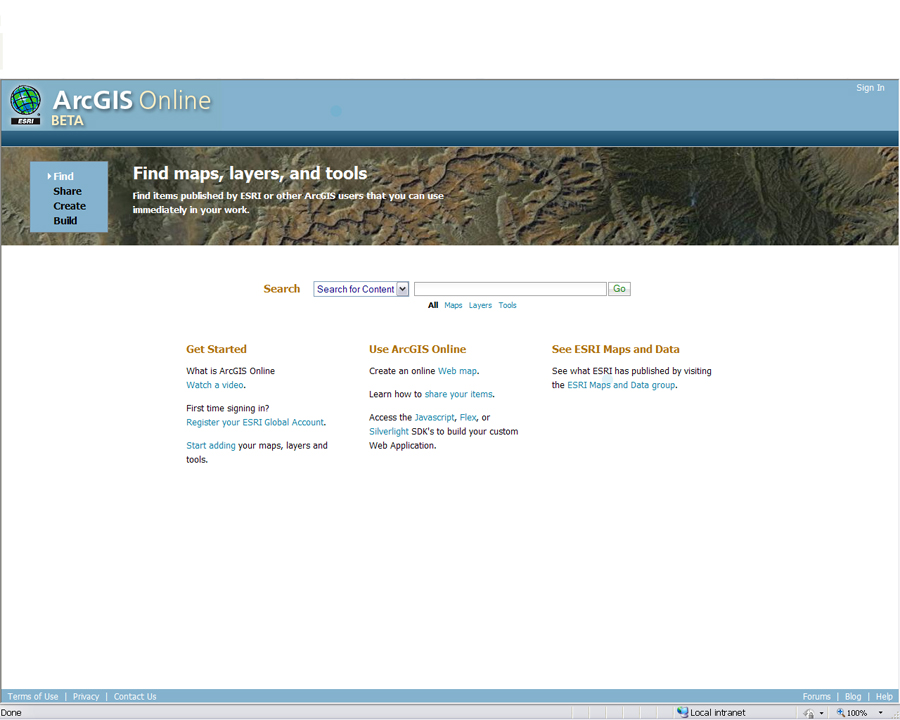Select Find in the banner menu
This screenshot has width=900, height=720.
pyautogui.click(x=63, y=176)
